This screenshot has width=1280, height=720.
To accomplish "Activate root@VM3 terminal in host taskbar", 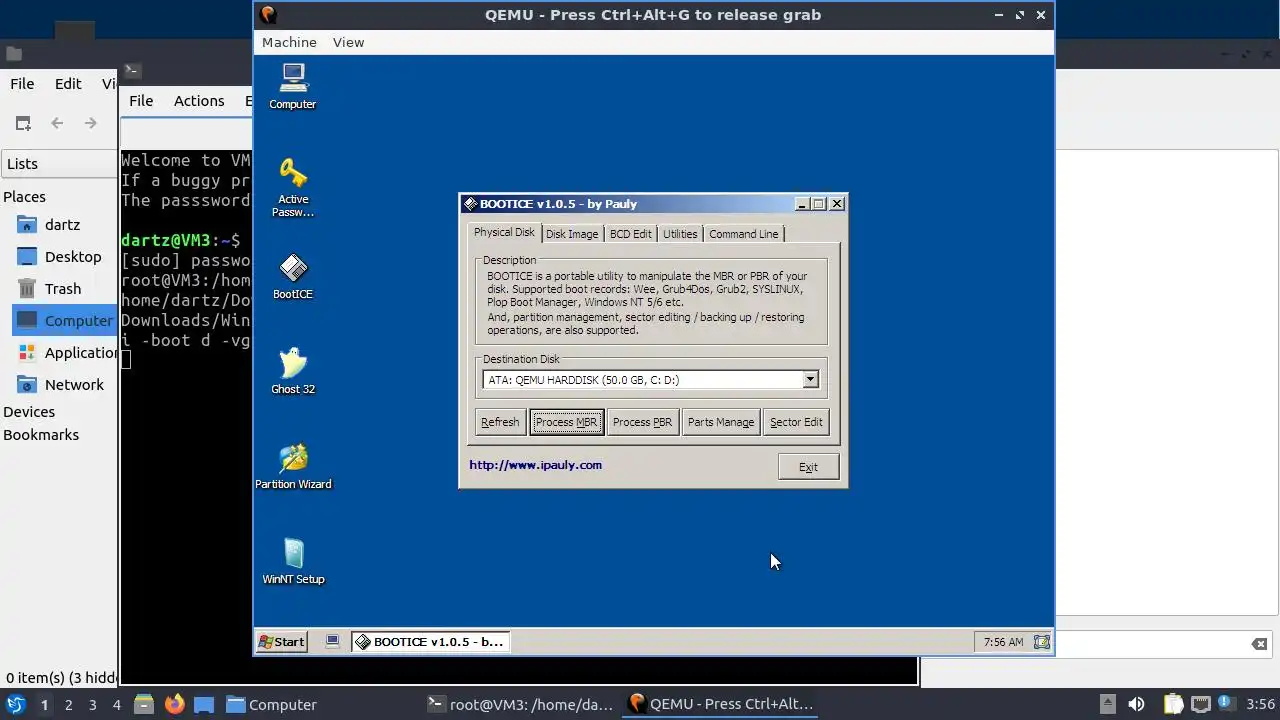I will click(521, 705).
